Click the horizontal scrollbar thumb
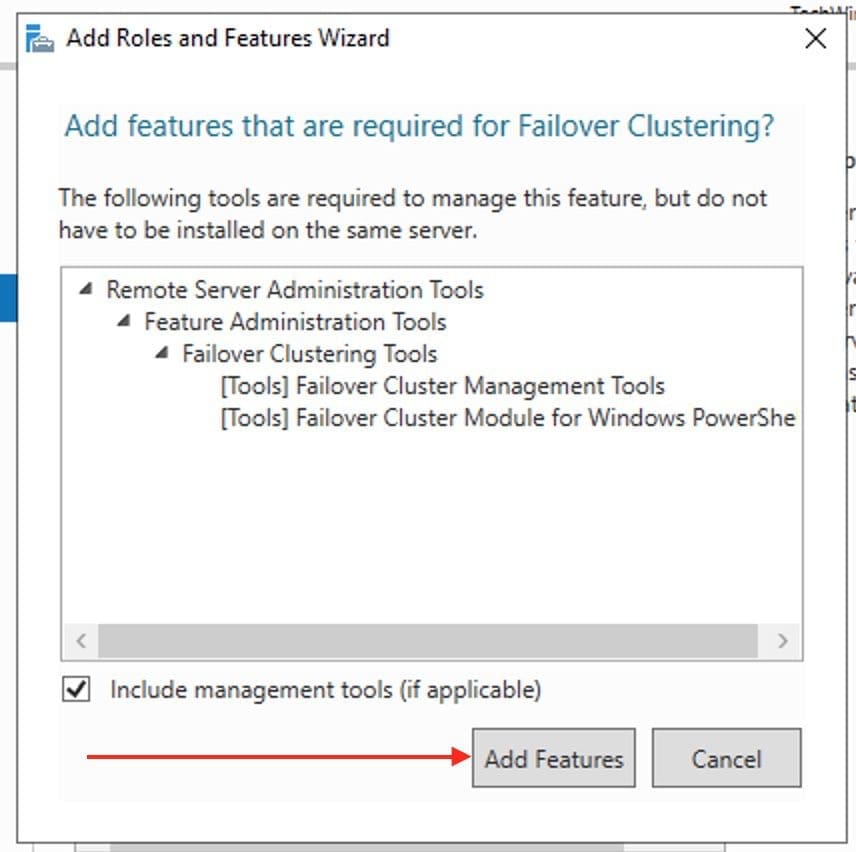 [427, 641]
